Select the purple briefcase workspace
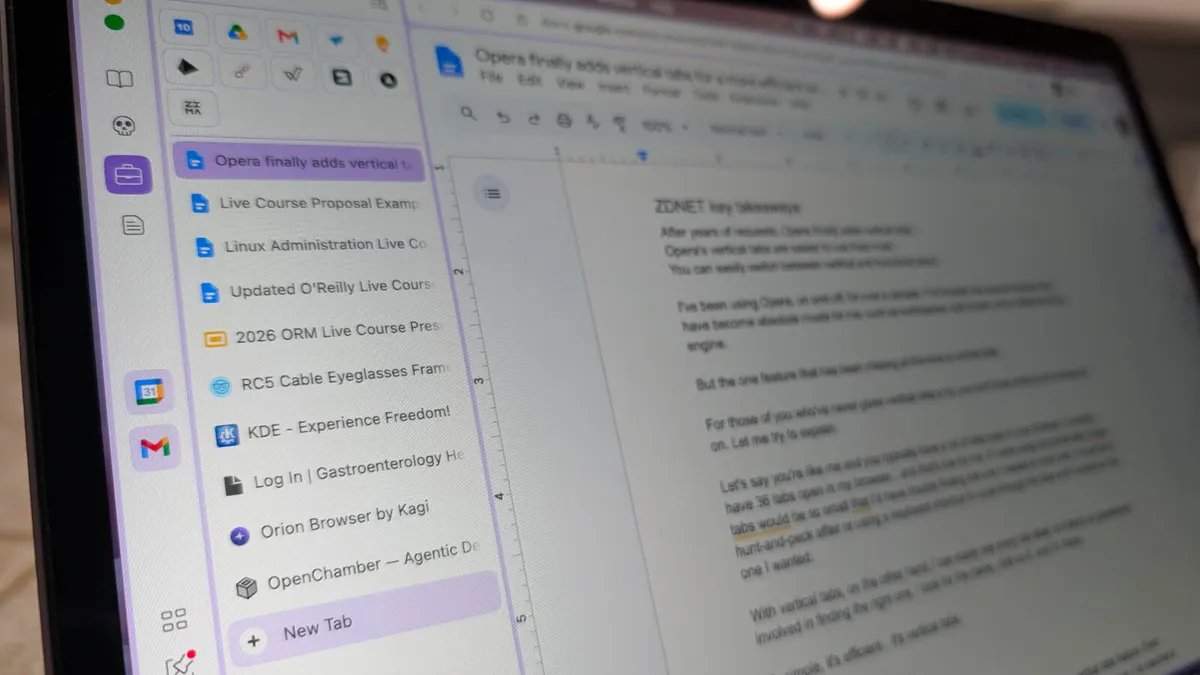The width and height of the screenshot is (1200, 675). [128, 175]
